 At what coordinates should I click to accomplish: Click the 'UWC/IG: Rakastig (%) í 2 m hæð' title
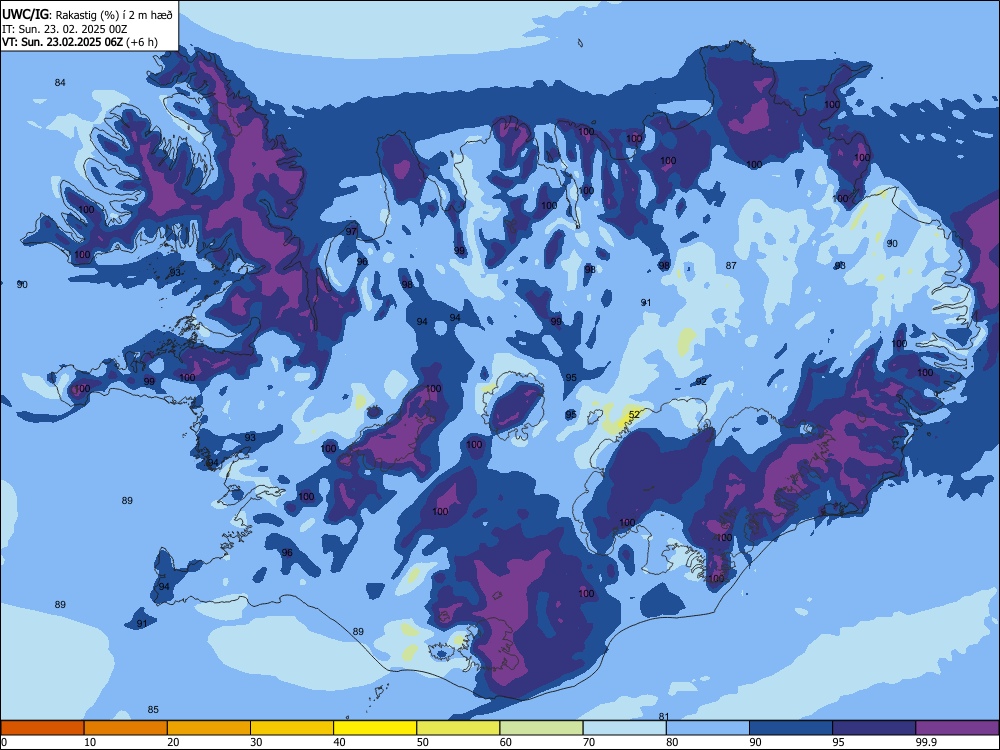87,15
